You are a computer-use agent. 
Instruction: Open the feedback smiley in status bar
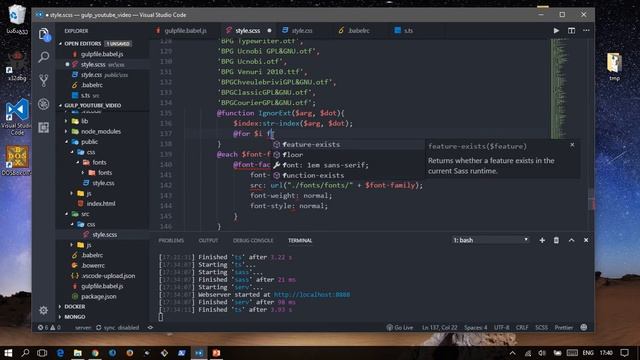584,327
